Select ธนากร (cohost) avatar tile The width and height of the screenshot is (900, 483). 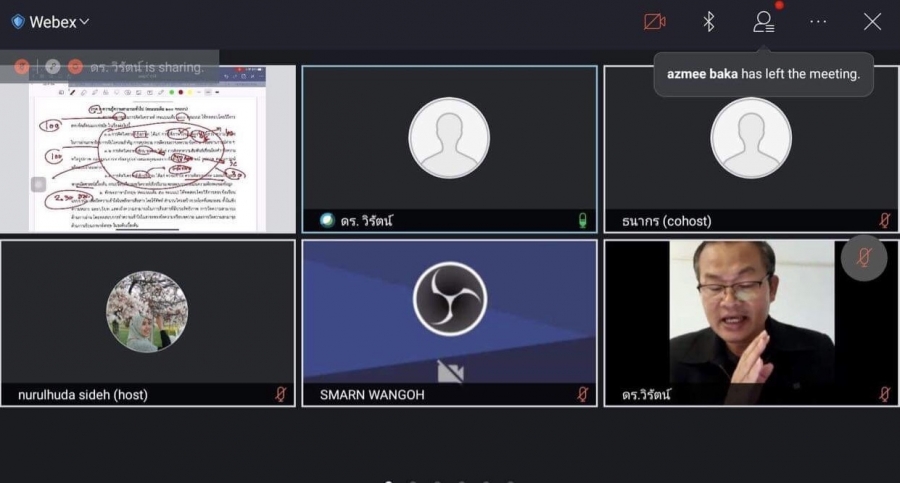750,138
